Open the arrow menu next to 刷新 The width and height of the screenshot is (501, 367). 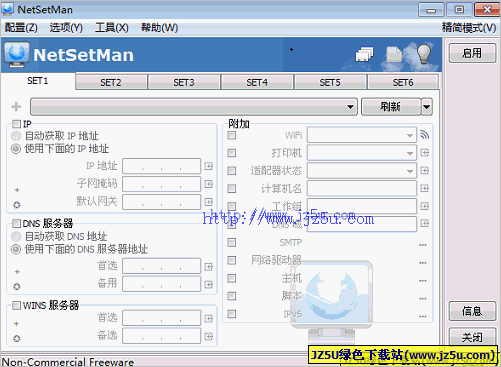pos(427,107)
